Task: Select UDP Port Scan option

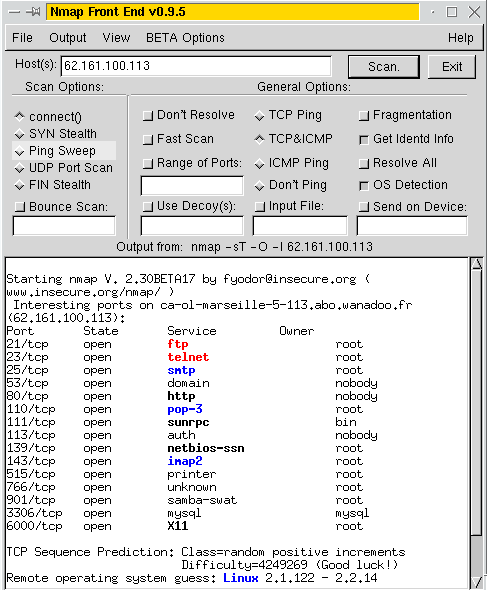Action: (20, 168)
